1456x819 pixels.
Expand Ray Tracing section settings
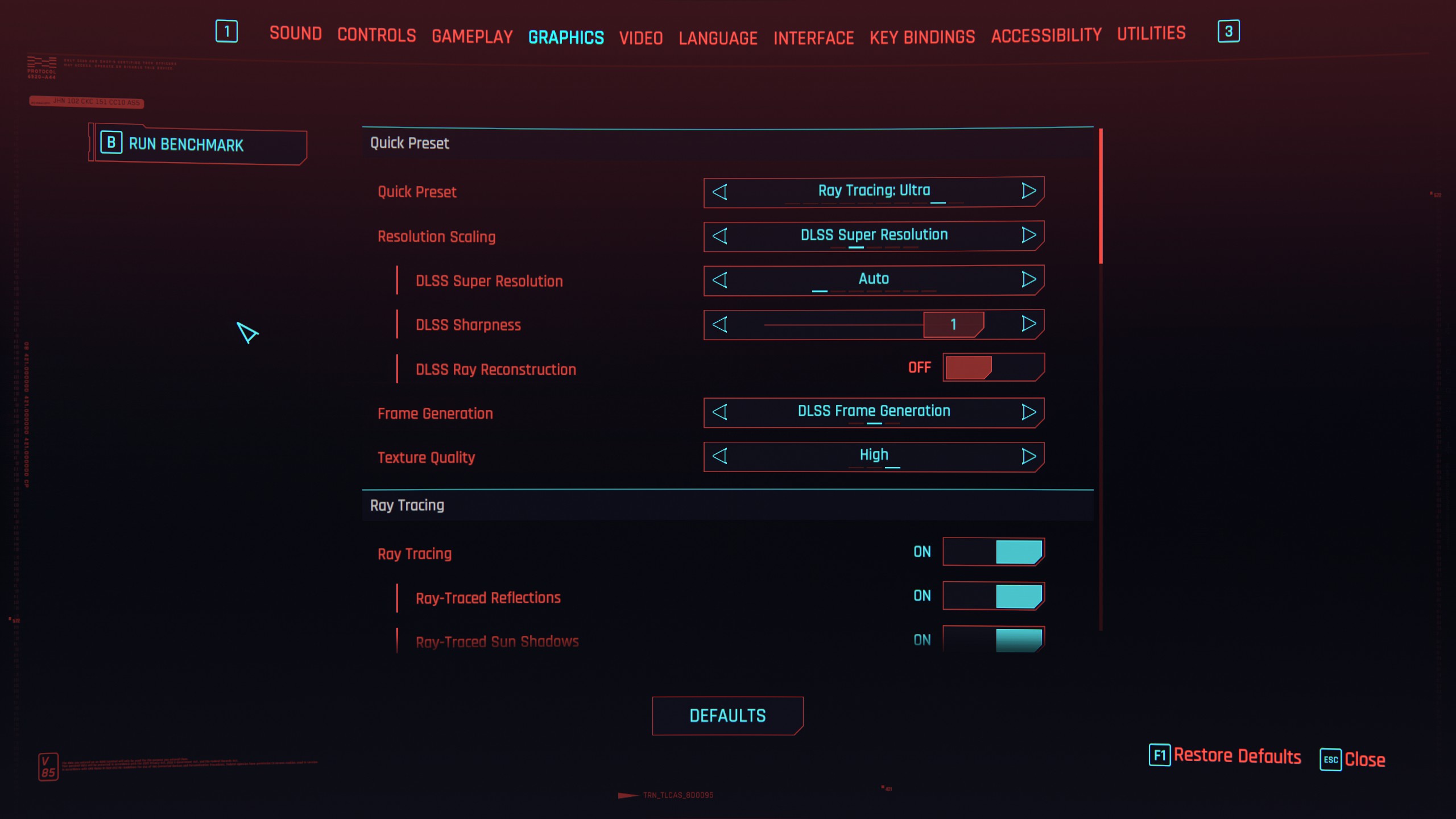click(x=407, y=504)
